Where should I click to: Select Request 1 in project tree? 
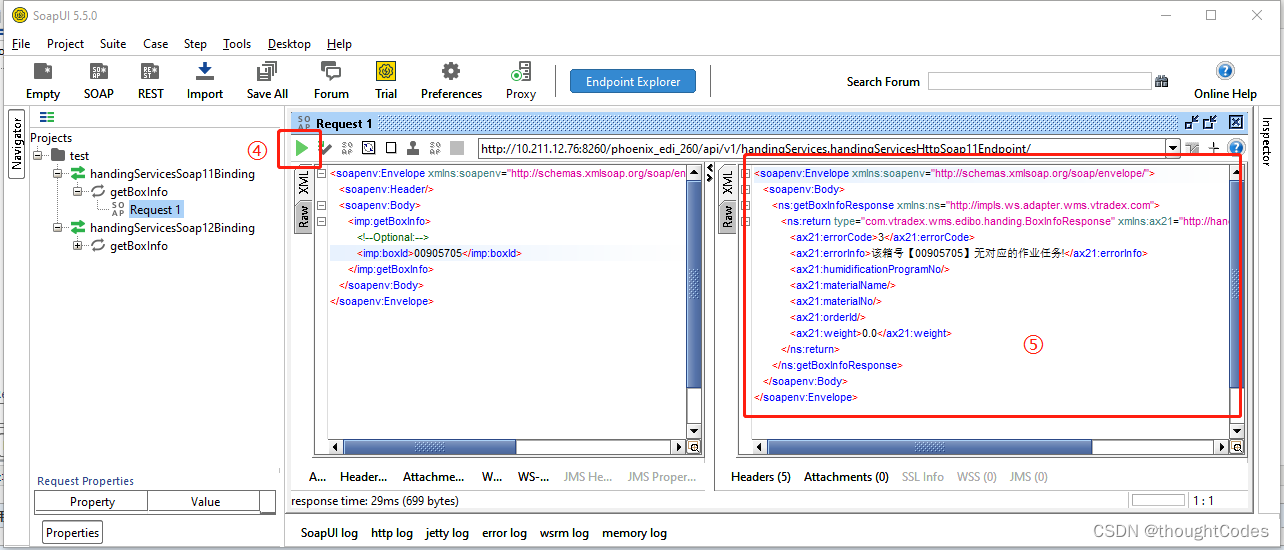pyautogui.click(x=155, y=210)
